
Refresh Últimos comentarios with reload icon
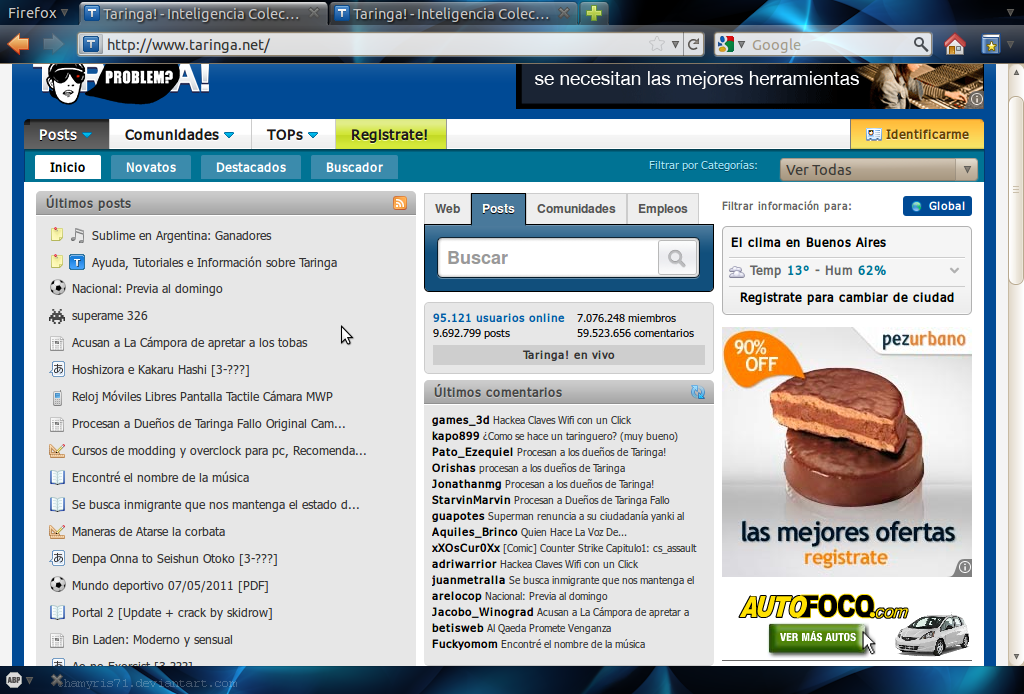coord(697,392)
